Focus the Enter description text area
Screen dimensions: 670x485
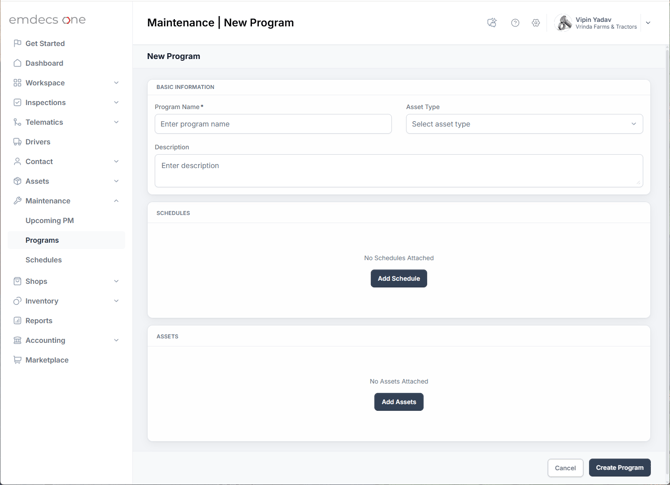(x=399, y=171)
